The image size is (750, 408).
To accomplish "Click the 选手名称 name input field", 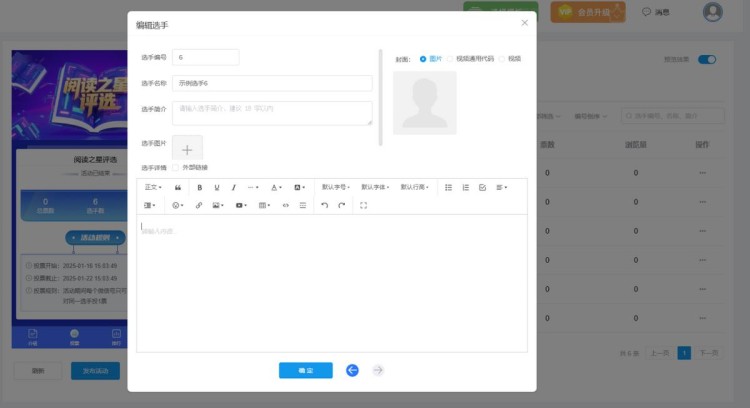I will [272, 83].
